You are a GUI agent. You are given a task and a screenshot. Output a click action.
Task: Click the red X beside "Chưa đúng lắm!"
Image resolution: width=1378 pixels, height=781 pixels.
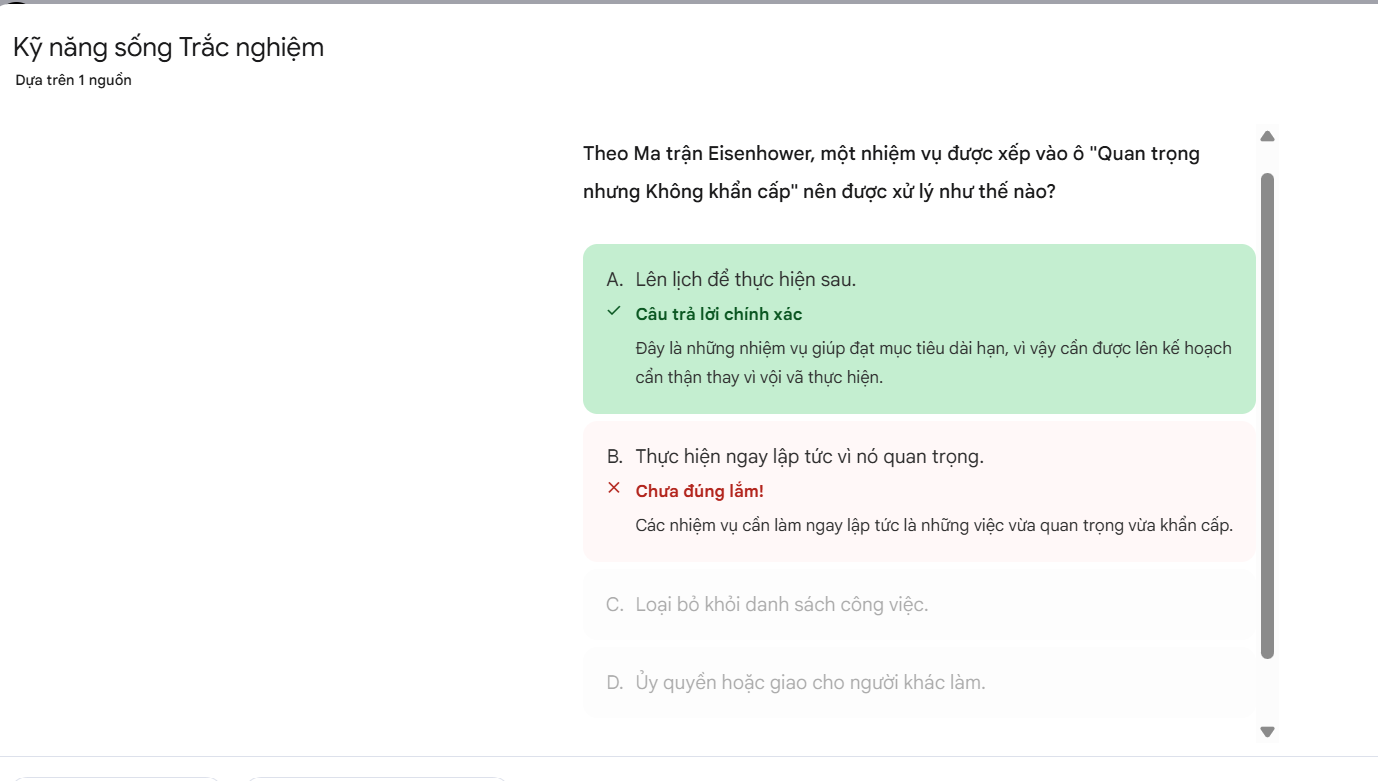(x=614, y=489)
